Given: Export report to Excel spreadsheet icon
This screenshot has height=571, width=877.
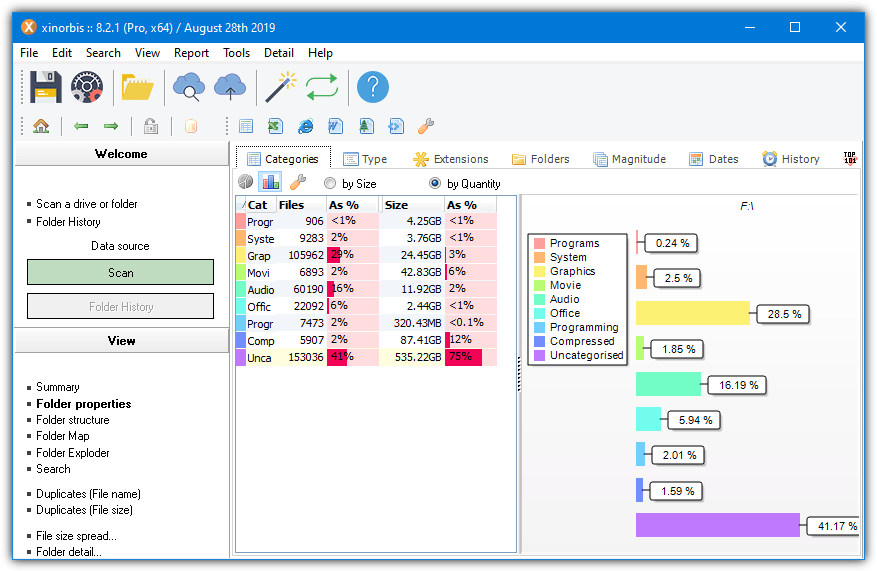Looking at the screenshot, I should (275, 126).
